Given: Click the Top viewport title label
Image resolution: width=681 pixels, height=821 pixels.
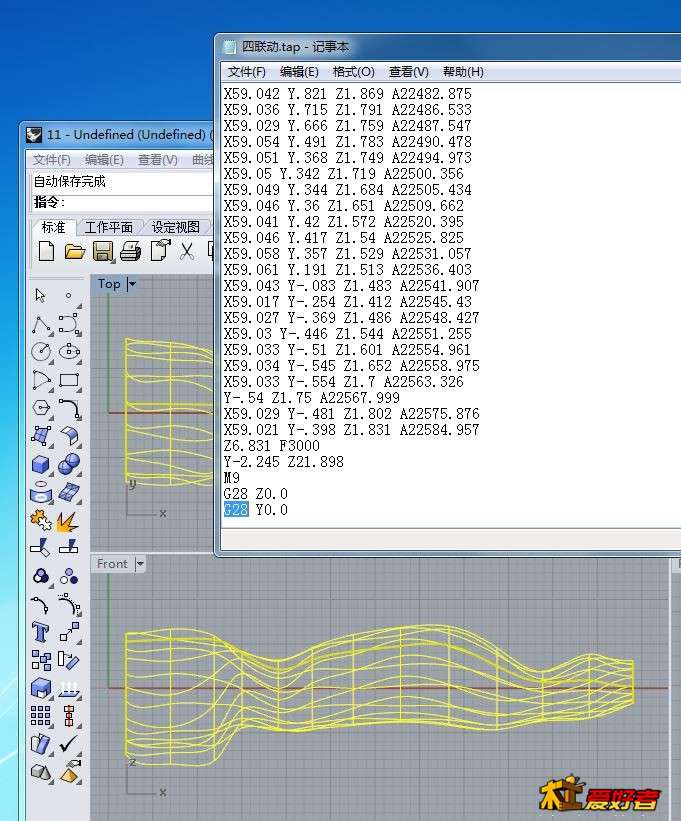Looking at the screenshot, I should (109, 284).
